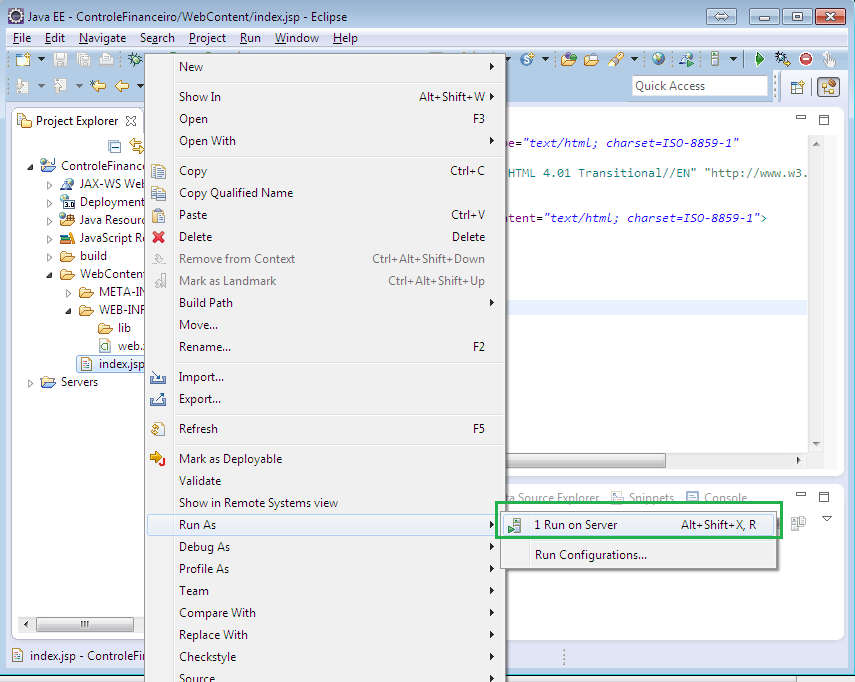Click the Quick Access search field
Screen dimensions: 855x682
[700, 86]
